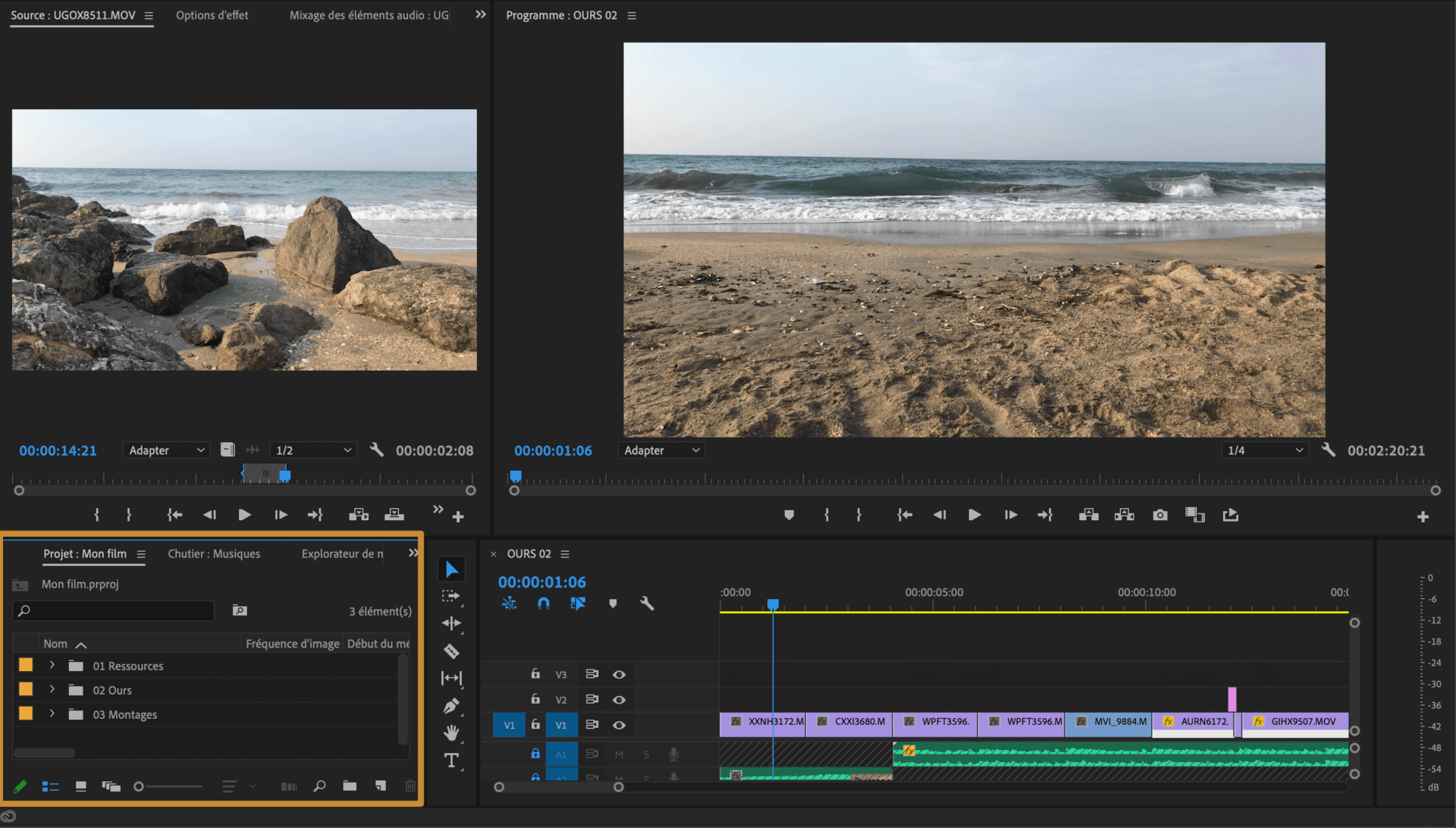Open Source monitor Adapter zoom dropdown
The height and width of the screenshot is (828, 1456).
tap(165, 450)
